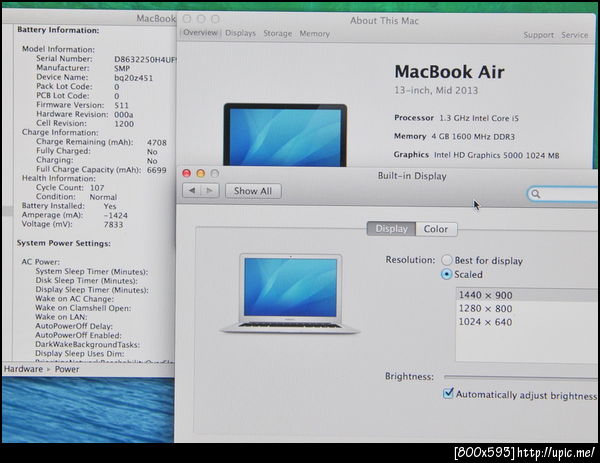The image size is (600, 463).
Task: Select Device Name value bq20z451
Action: [x=134, y=78]
